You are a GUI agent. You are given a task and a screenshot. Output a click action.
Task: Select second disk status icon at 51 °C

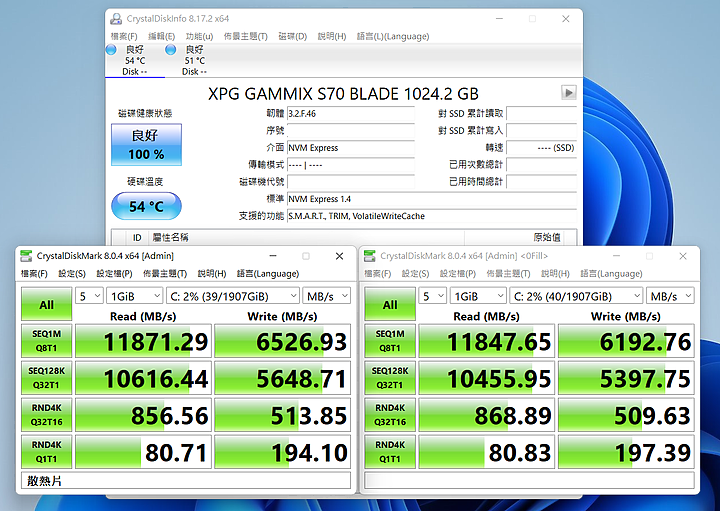tap(170, 50)
